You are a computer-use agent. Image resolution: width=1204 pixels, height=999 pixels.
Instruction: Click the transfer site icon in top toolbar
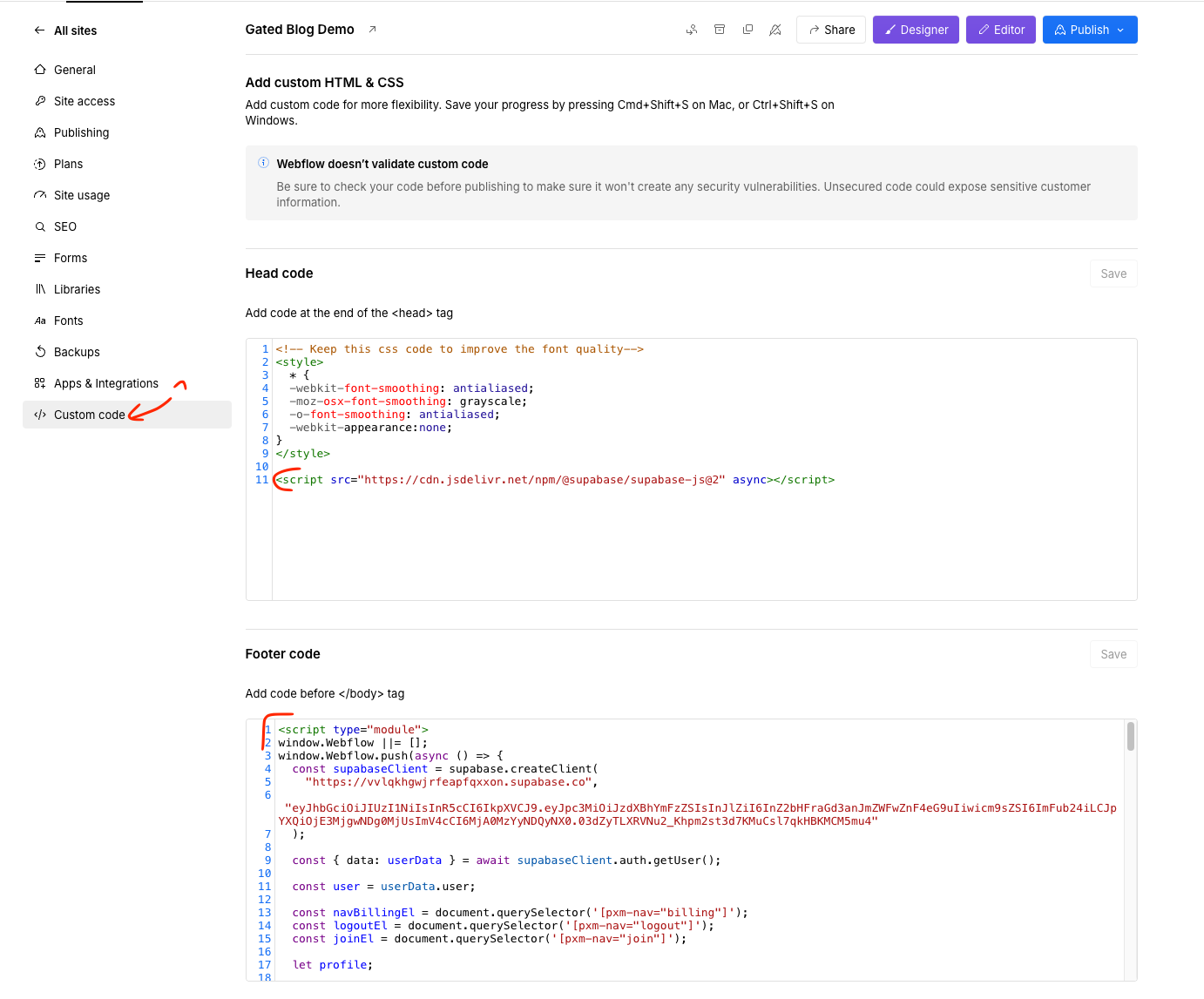692,30
